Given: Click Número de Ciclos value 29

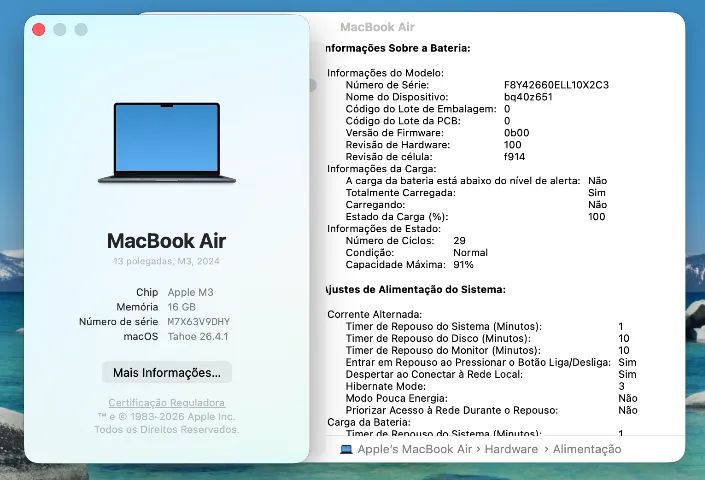Looking at the screenshot, I should click(x=460, y=240).
